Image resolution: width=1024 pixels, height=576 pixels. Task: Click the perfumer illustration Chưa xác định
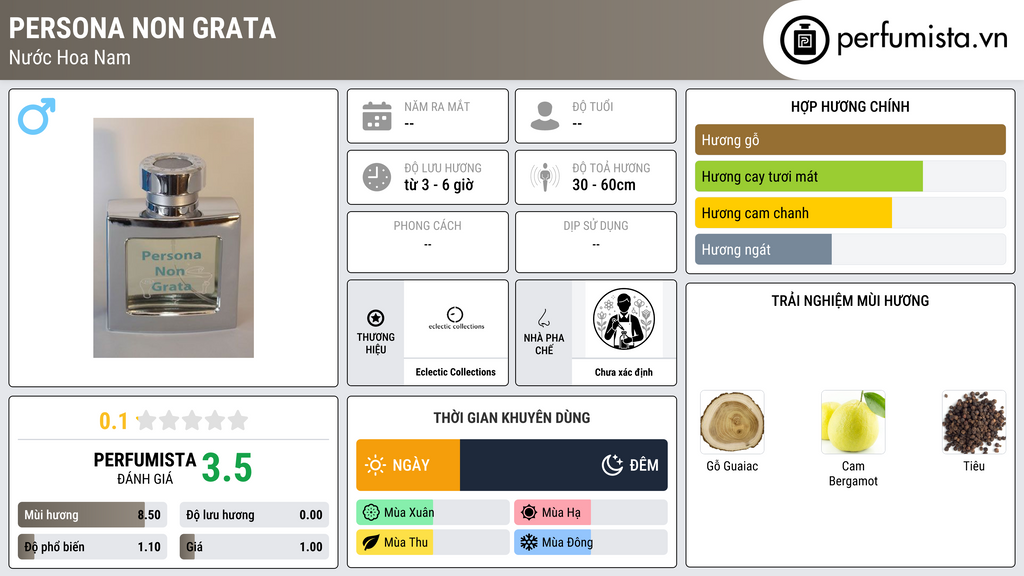[624, 319]
